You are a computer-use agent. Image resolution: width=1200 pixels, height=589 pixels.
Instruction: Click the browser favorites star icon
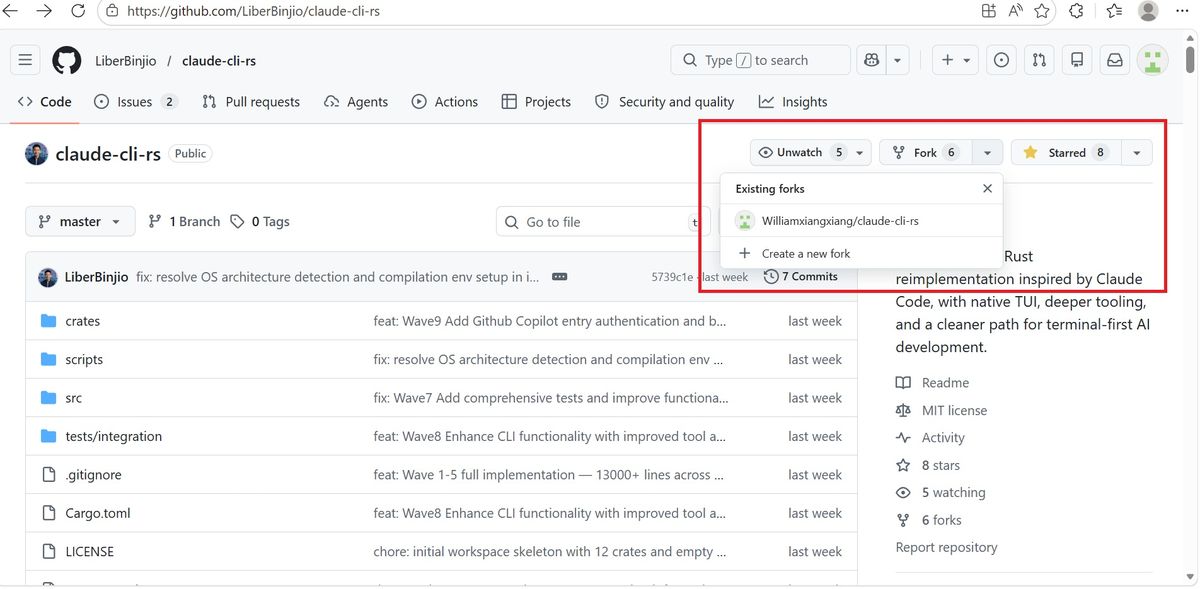point(1042,11)
